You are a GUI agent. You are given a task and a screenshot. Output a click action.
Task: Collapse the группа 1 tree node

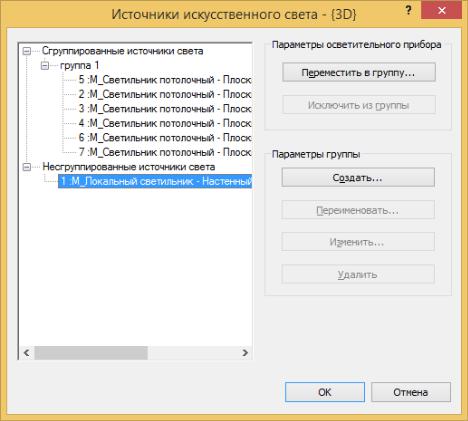tap(45, 66)
